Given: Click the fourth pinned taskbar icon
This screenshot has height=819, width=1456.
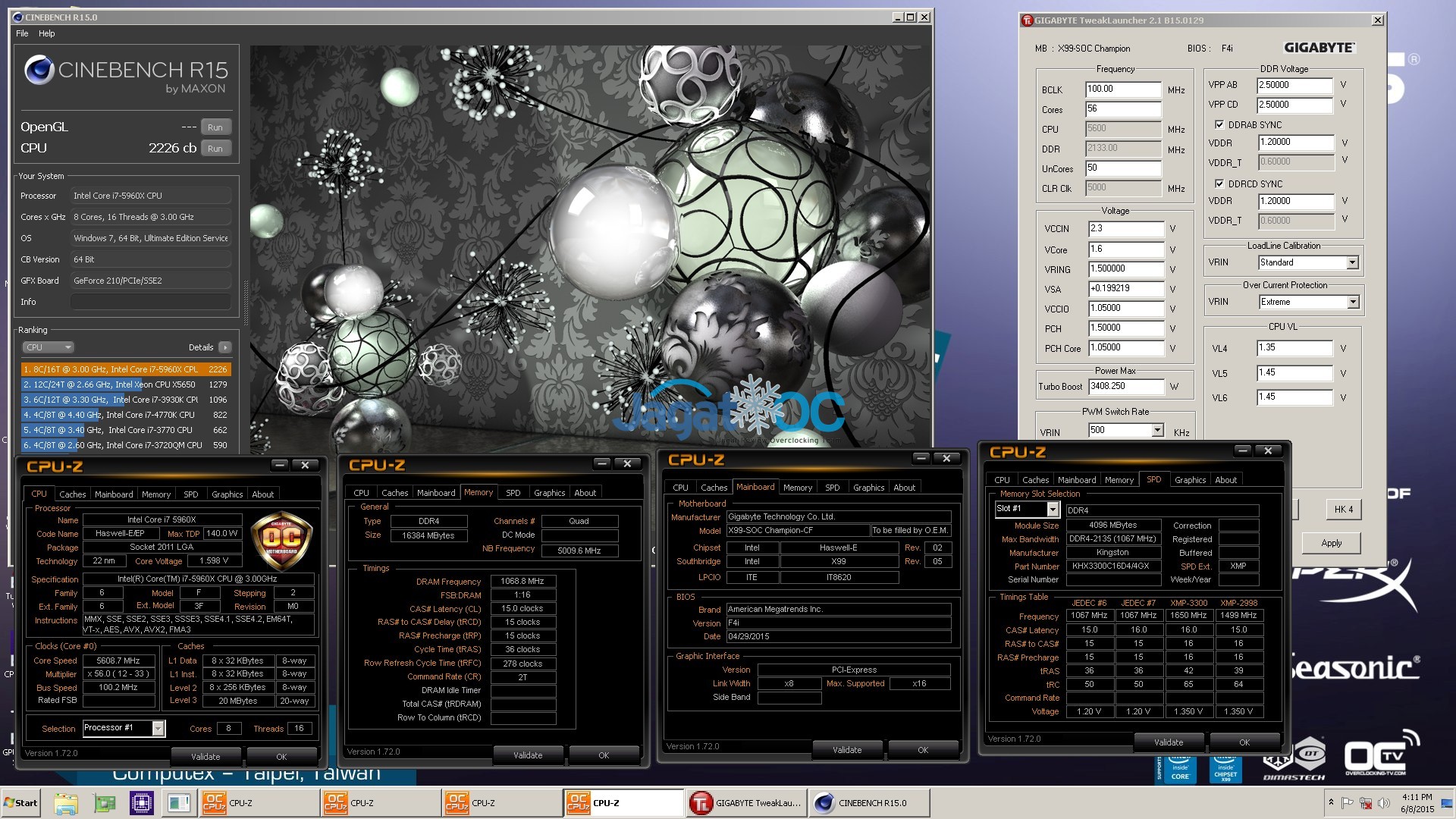Looking at the screenshot, I should coord(180,803).
